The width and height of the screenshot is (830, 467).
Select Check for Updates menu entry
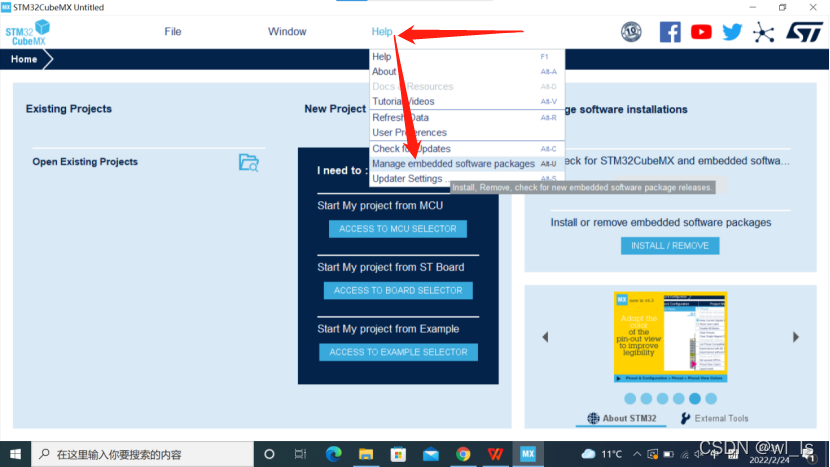click(467, 149)
